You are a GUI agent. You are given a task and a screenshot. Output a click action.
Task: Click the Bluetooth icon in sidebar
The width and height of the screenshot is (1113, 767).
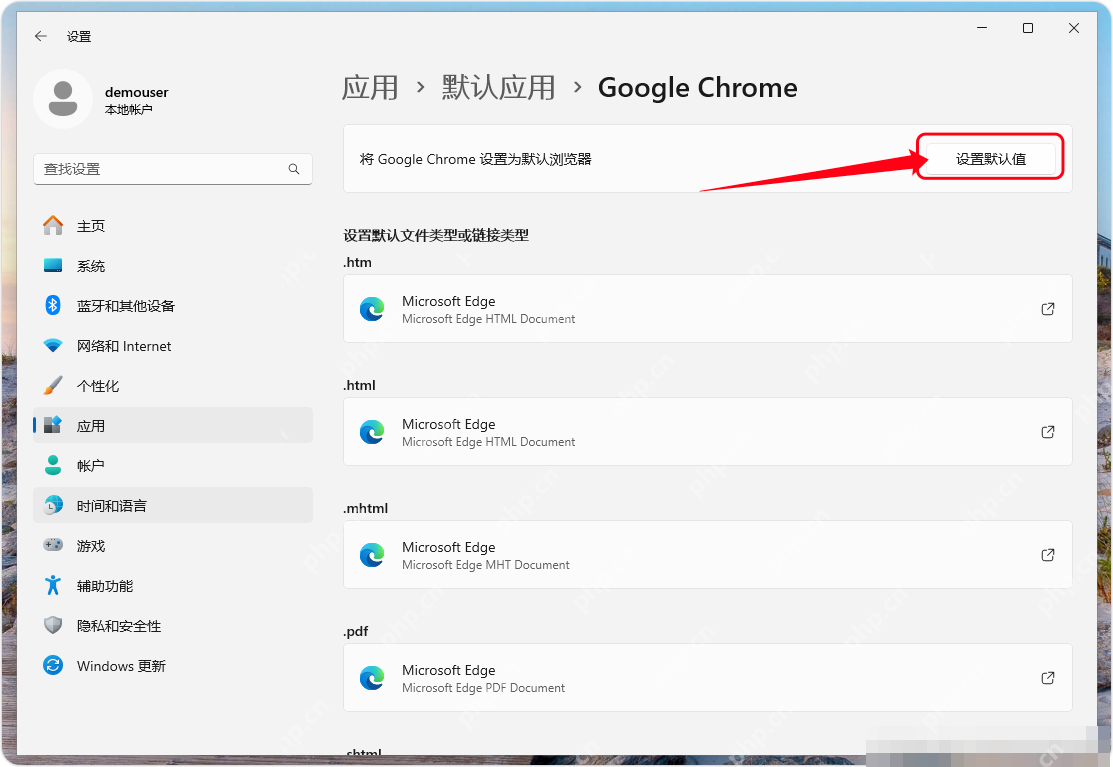pyautogui.click(x=53, y=305)
